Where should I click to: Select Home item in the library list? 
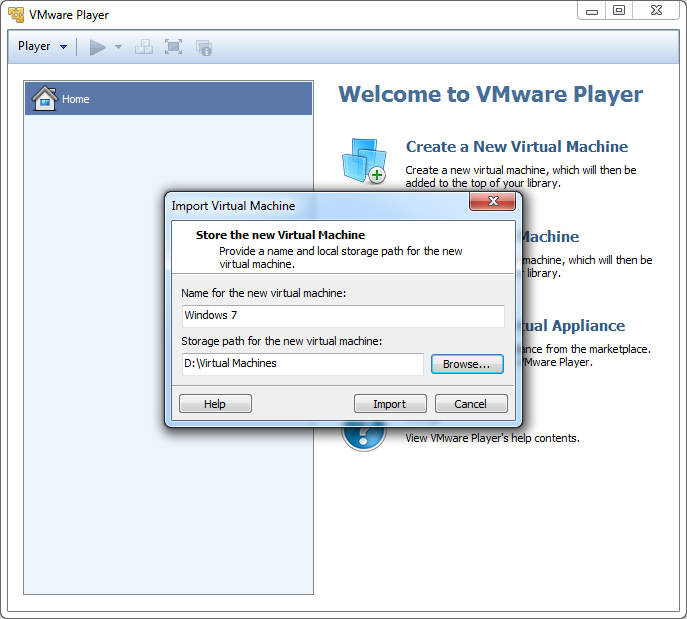76,99
